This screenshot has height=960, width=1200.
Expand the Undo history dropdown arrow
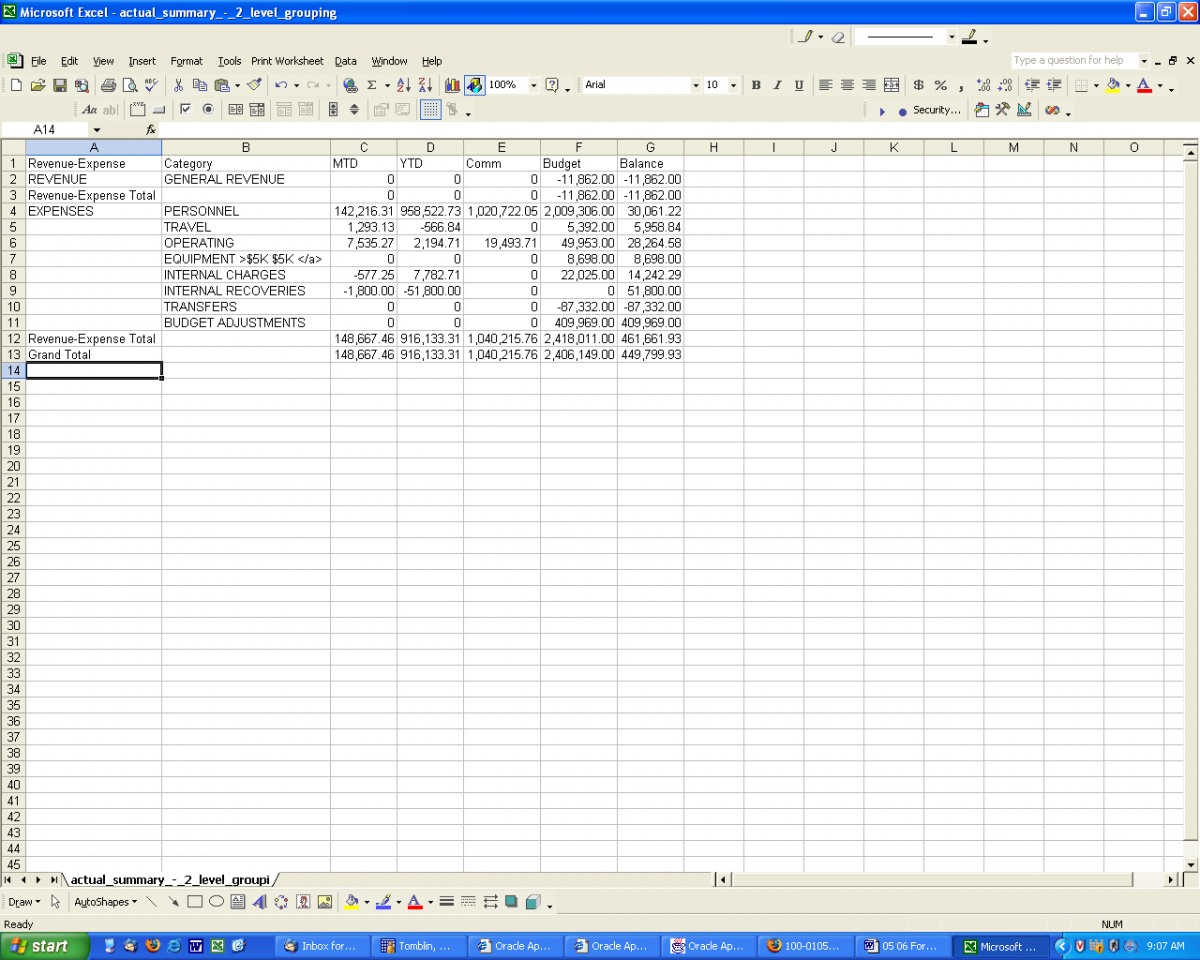coord(296,85)
